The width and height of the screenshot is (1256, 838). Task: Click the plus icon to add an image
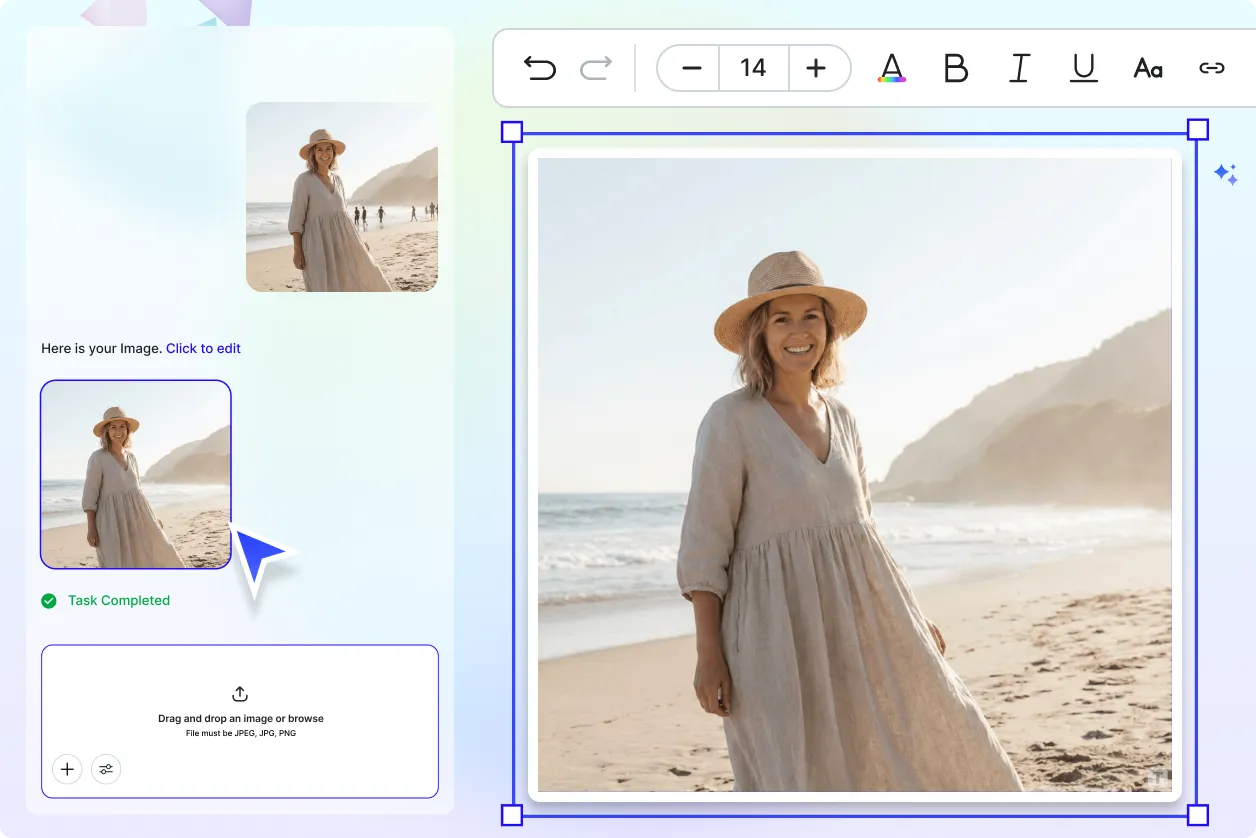tap(67, 769)
